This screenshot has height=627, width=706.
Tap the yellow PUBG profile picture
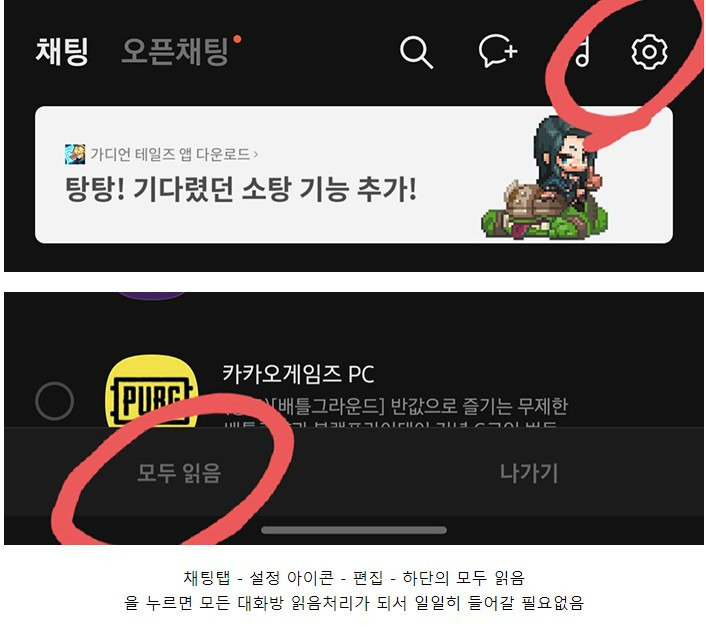151,391
